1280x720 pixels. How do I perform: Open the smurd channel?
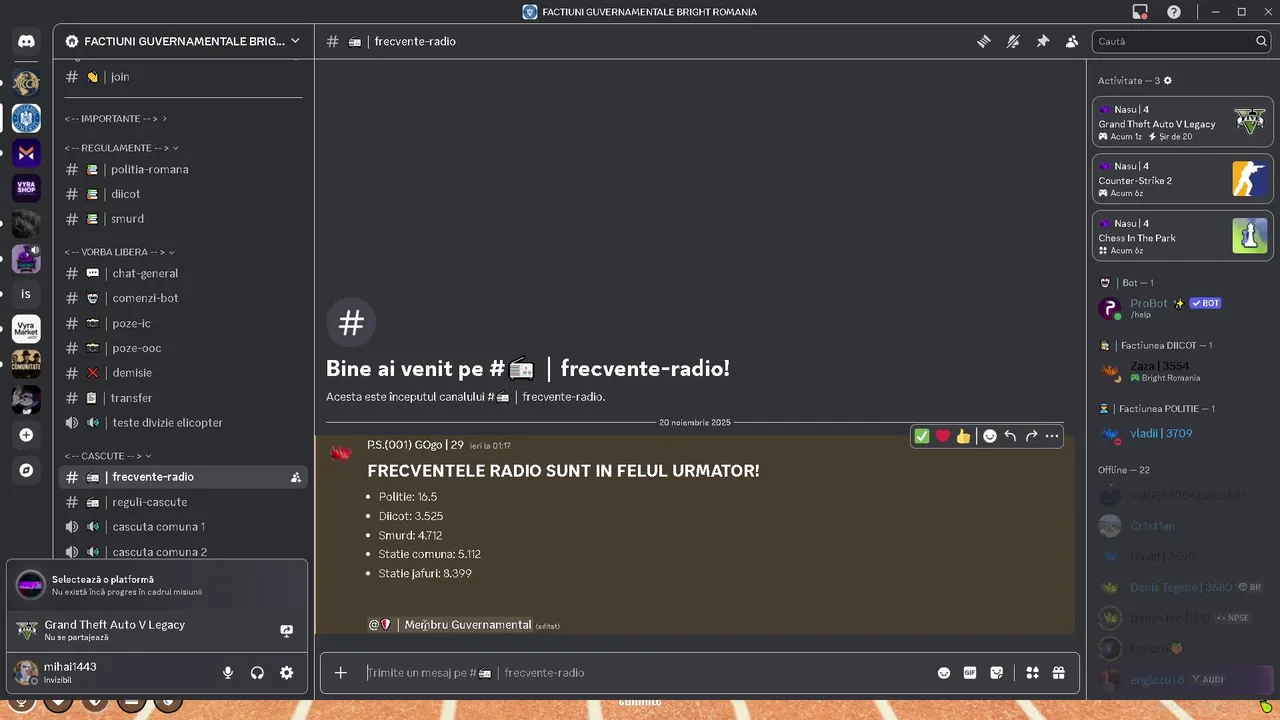point(183,219)
